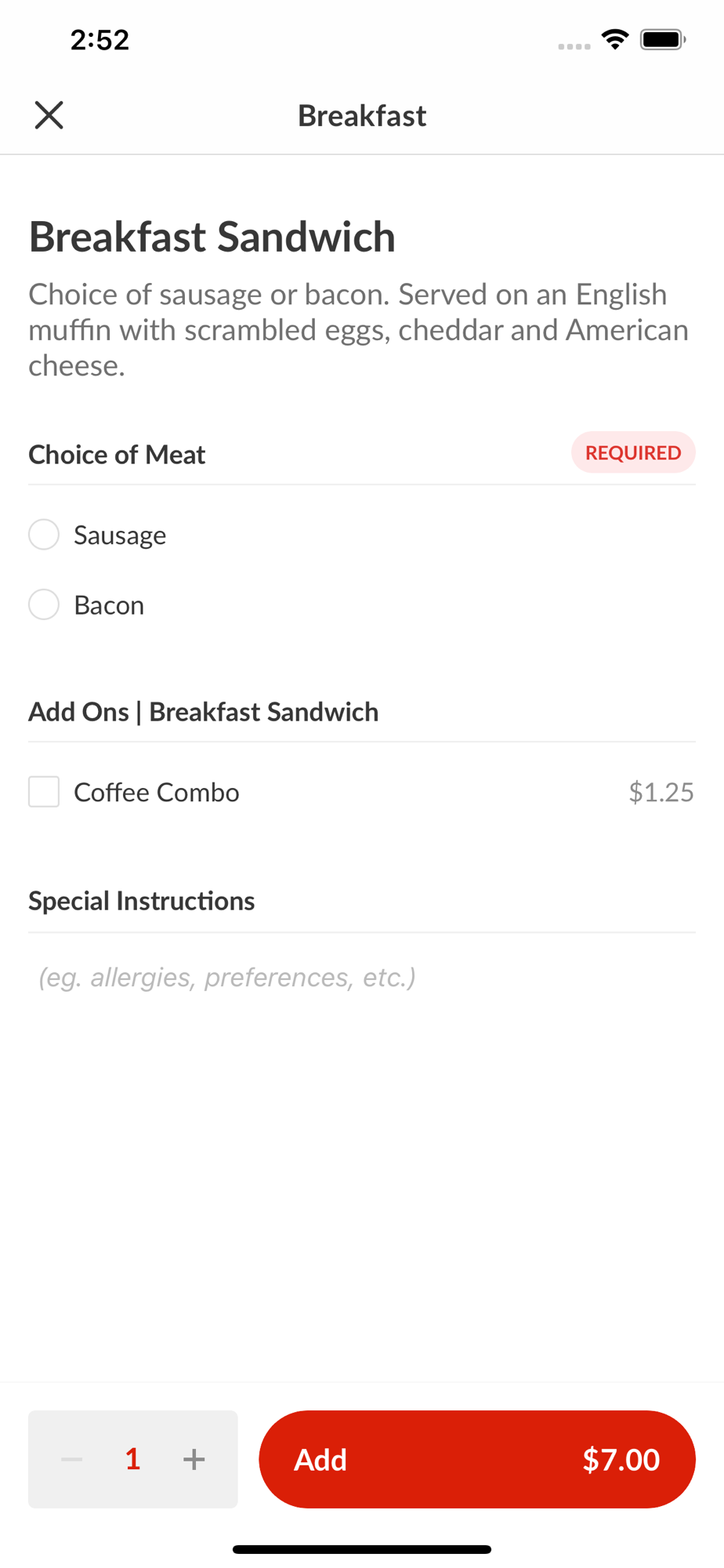
Task: Check the Coffee Combo add-on box
Action: 44,792
